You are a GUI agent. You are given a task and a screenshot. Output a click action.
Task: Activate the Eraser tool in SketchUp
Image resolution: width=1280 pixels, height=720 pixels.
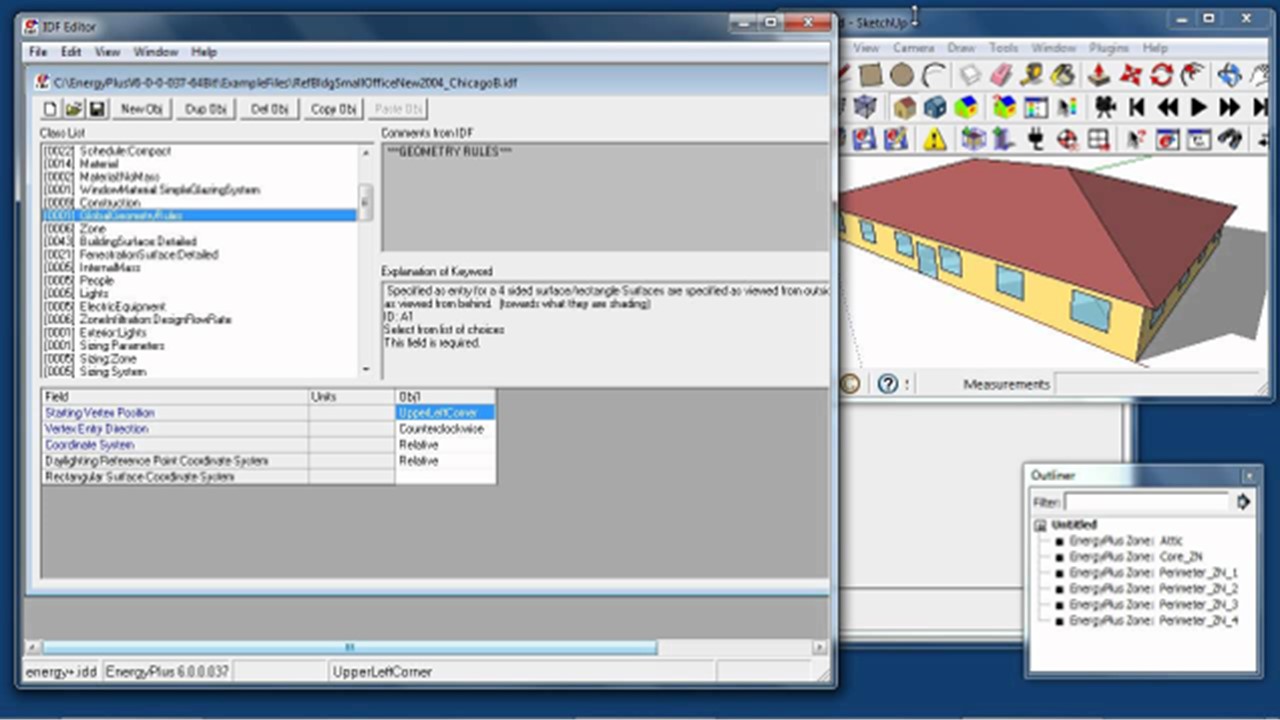pos(998,75)
